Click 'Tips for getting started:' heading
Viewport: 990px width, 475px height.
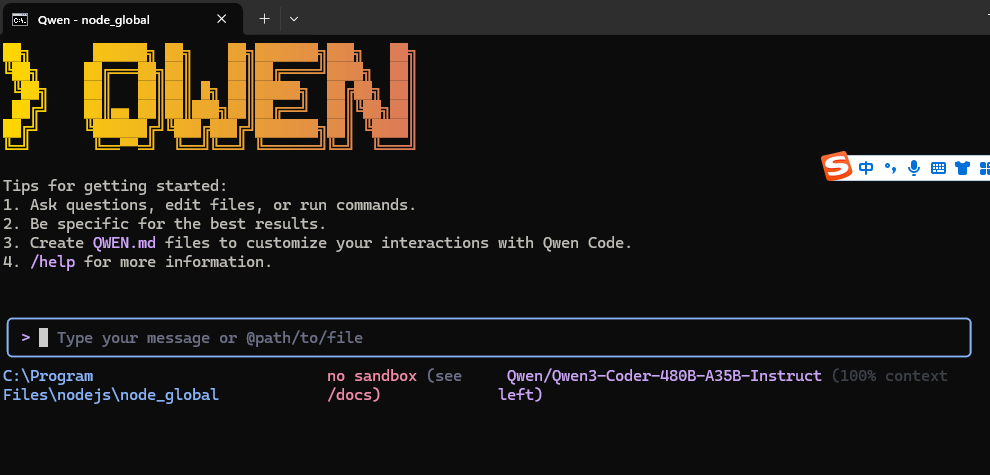tap(115, 186)
